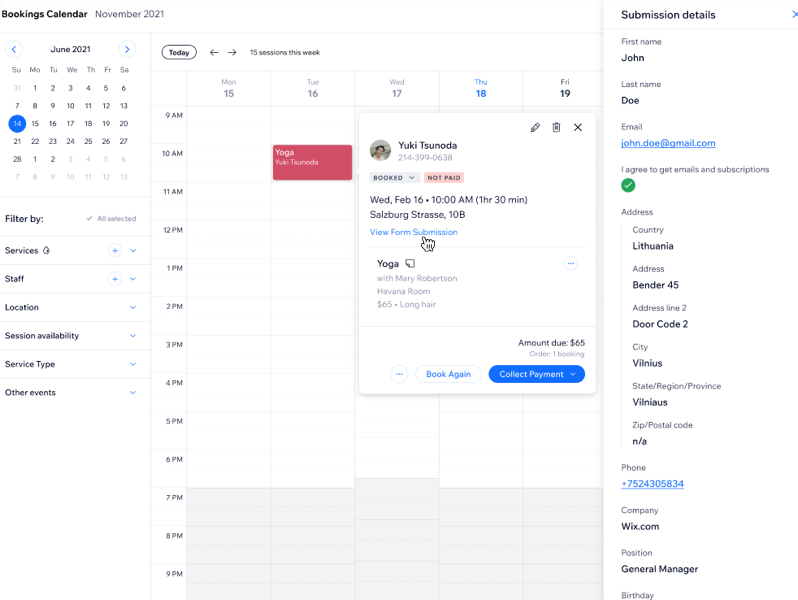Click the Yoga event block on calendar
This screenshot has height=600, width=798.
312,162
